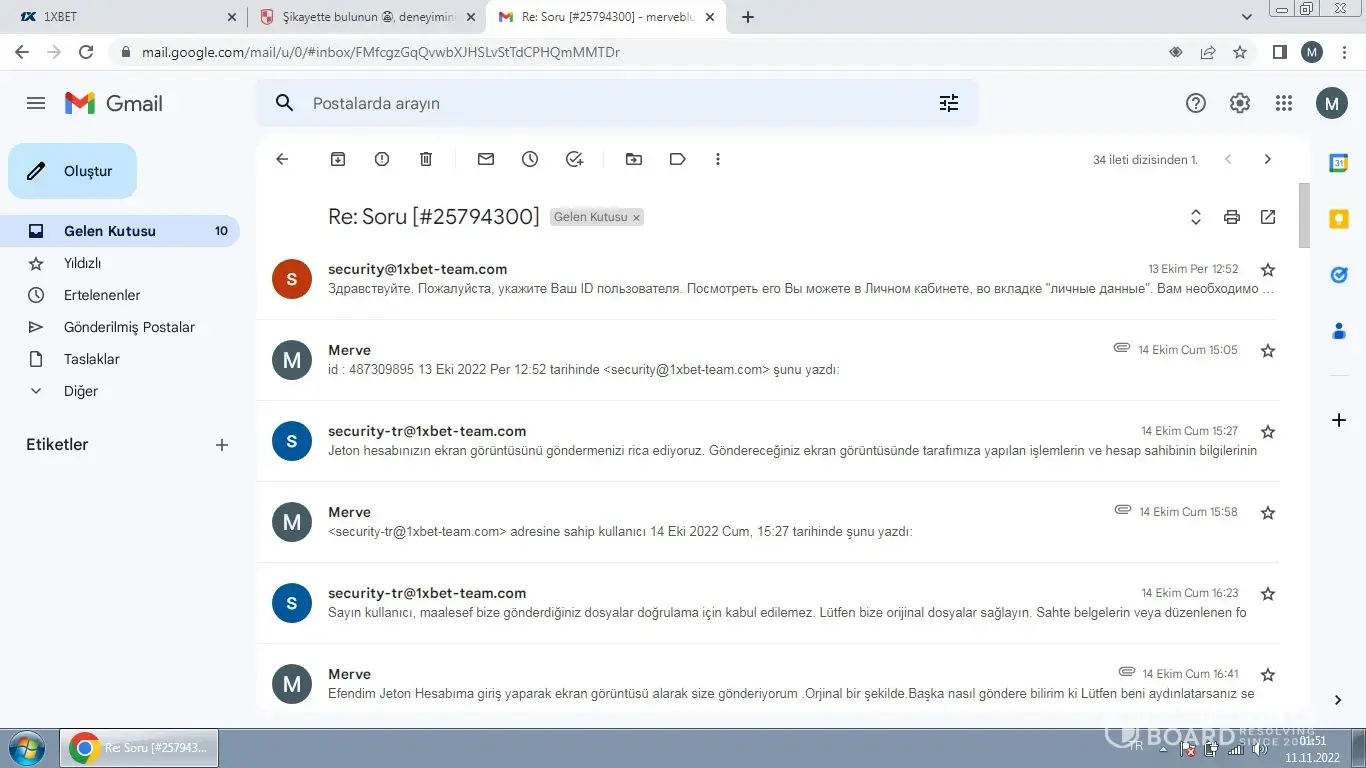Screen dimensions: 1366x768
Task: Snooze this conversation with clock icon
Action: [x=530, y=159]
